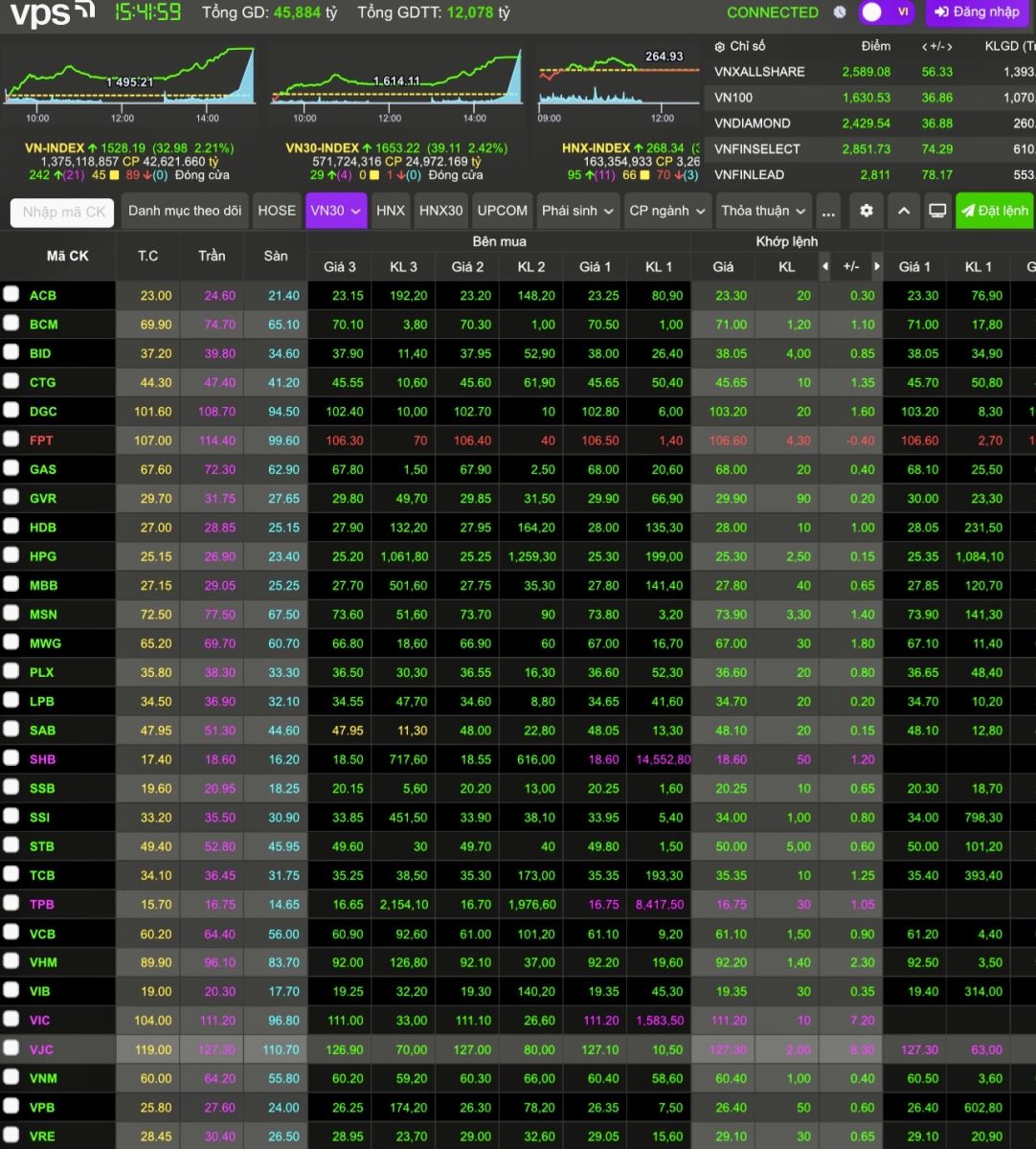Check the box next to BID
This screenshot has width=1036, height=1149.
coord(11,352)
